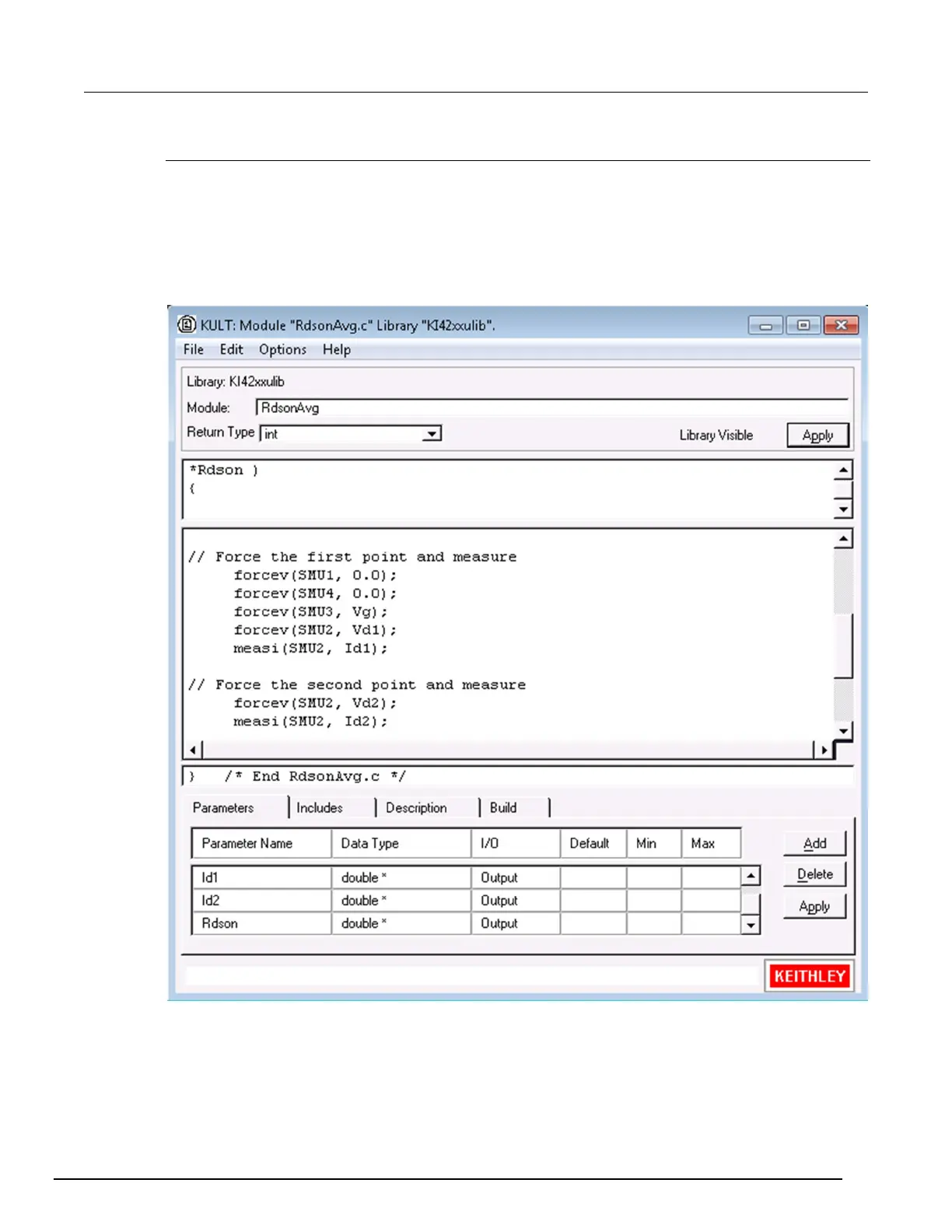Maximize the KULT window
The width and height of the screenshot is (952, 1232).
(803, 325)
